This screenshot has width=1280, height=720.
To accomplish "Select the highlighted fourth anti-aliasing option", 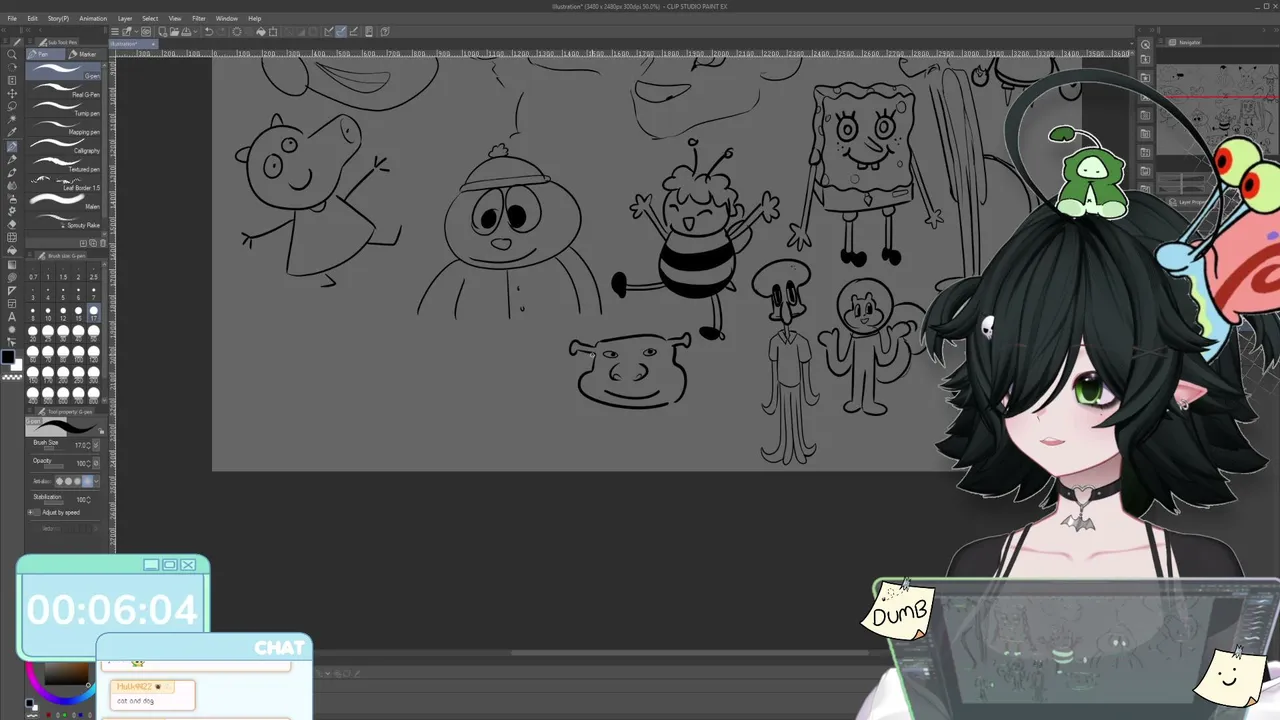I will [87, 481].
